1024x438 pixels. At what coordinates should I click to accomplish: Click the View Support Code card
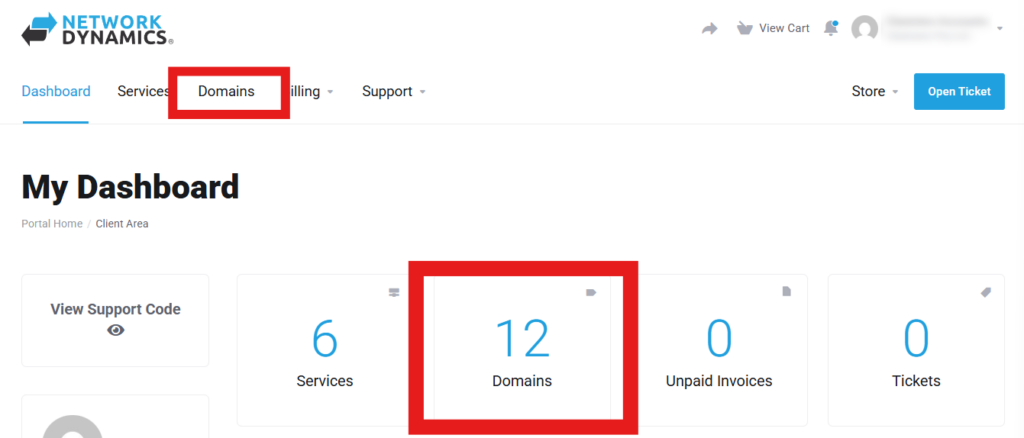(115, 319)
